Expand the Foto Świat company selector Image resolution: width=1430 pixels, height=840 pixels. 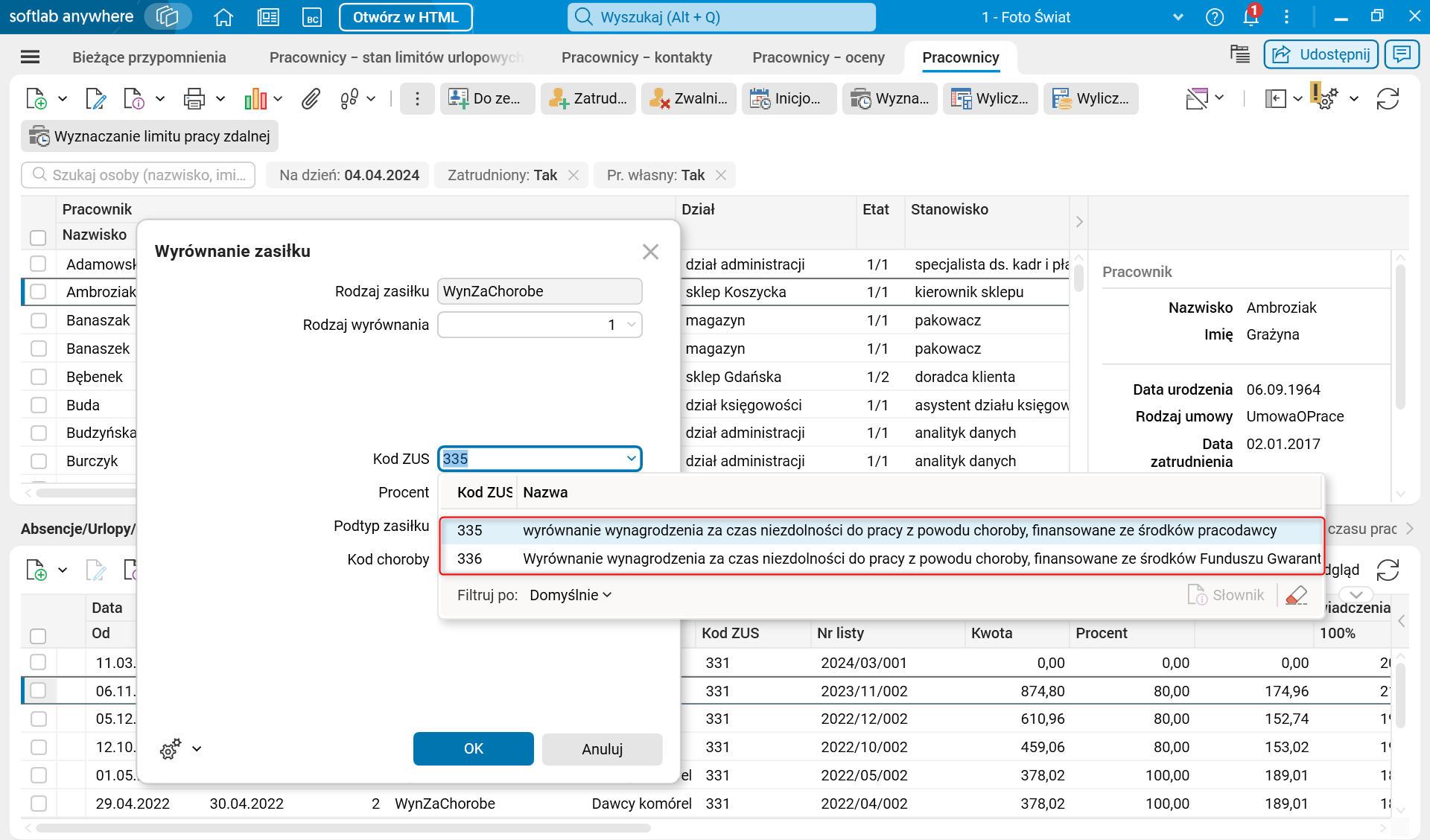click(x=1178, y=17)
